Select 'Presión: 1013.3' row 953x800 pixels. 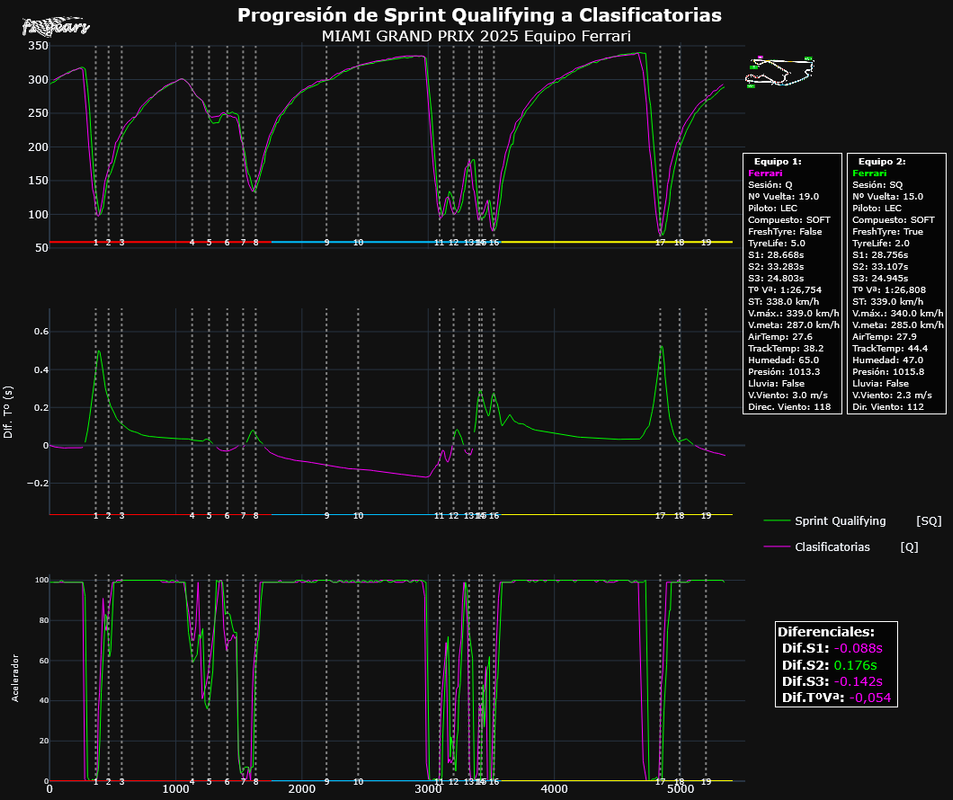coord(786,372)
